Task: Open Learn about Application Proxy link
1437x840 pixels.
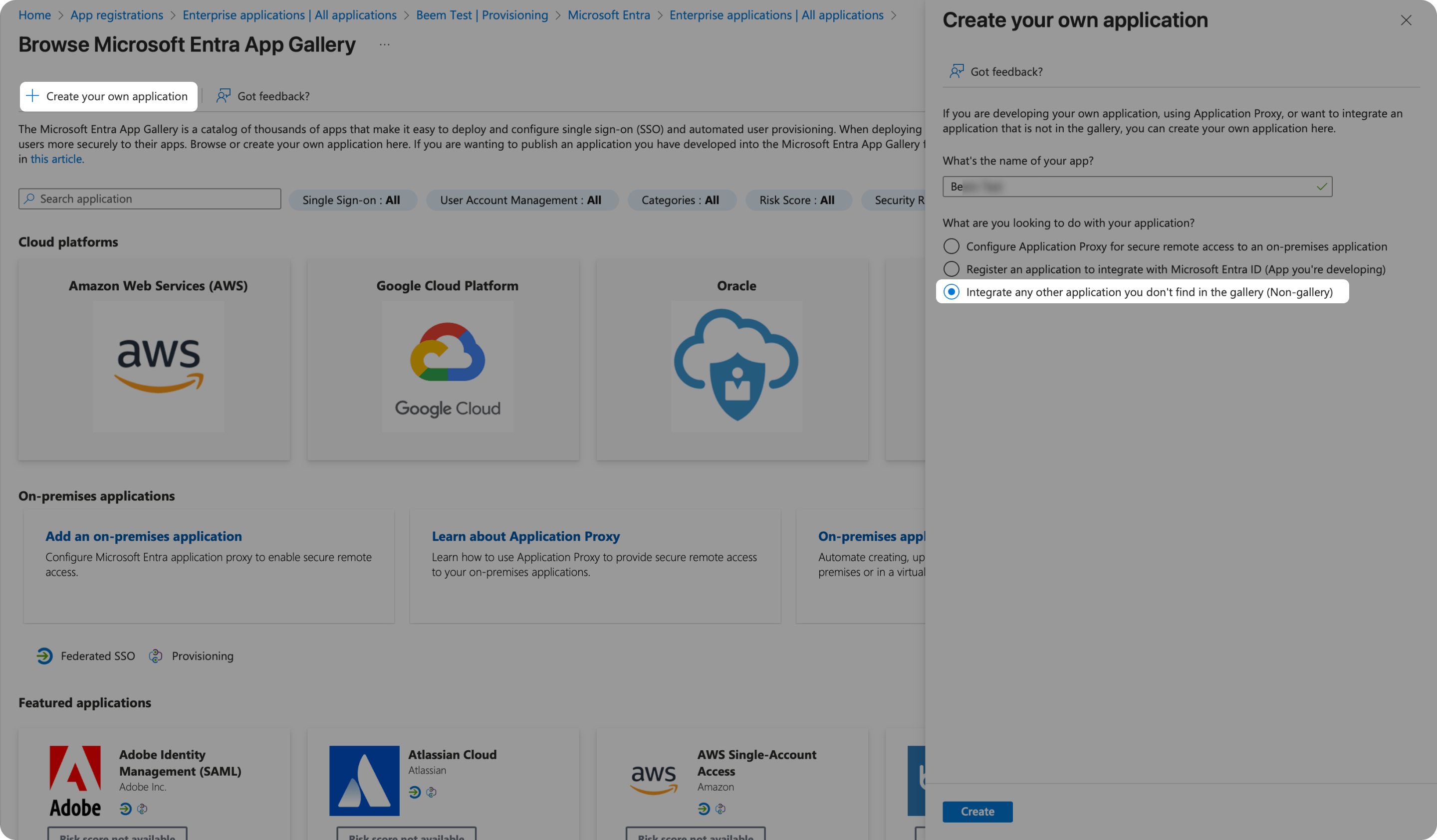Action: 526,536
